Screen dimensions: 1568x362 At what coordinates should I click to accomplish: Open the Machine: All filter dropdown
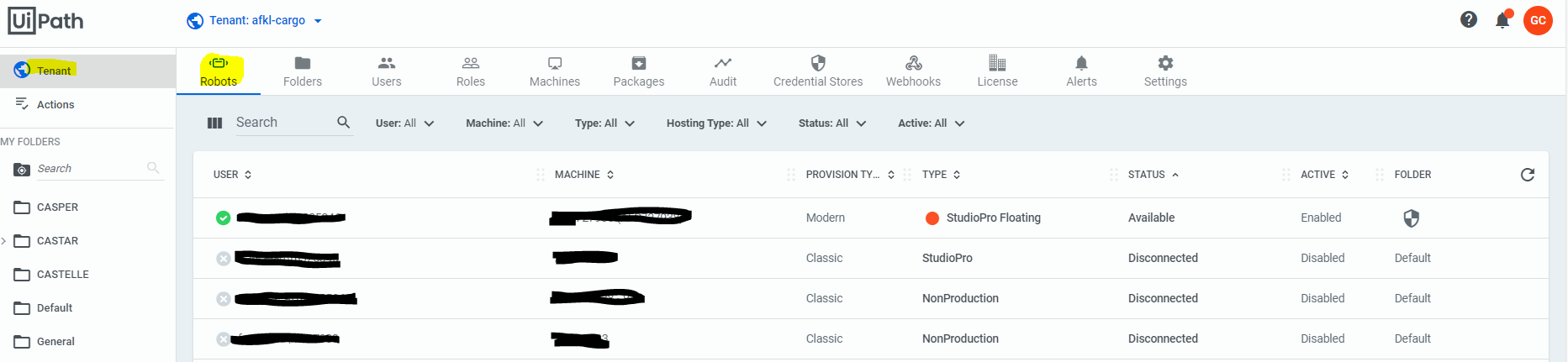click(504, 123)
